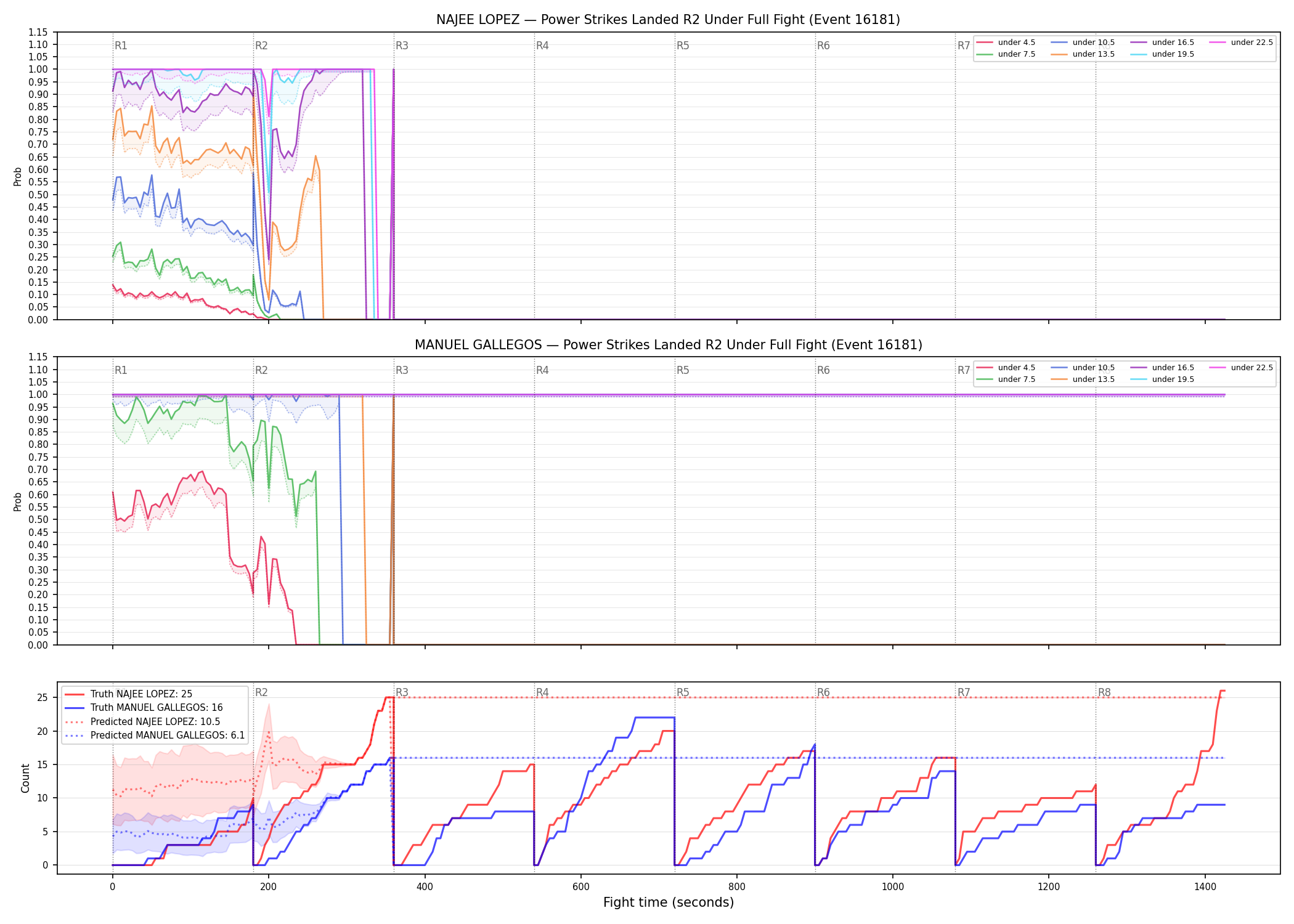The width and height of the screenshot is (1294, 924).
Task: Click the 'Fight time (seconds)' axis label
Action: pyautogui.click(x=669, y=902)
